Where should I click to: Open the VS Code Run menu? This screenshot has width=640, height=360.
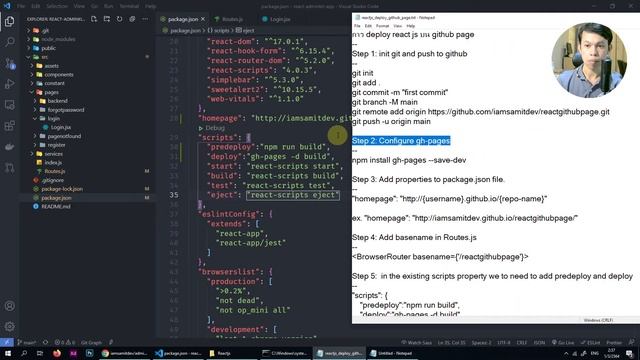point(109,6)
